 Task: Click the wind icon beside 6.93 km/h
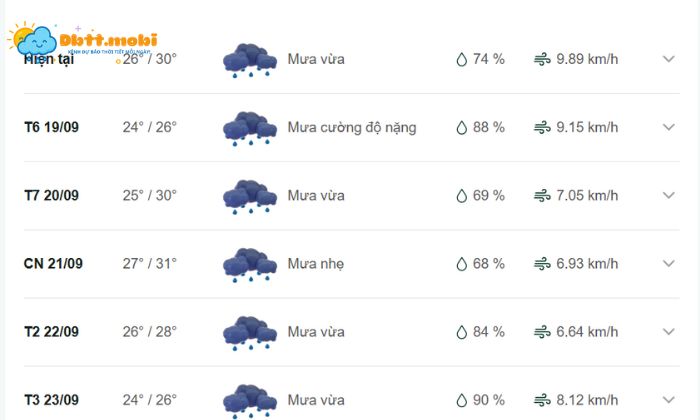coord(542,264)
